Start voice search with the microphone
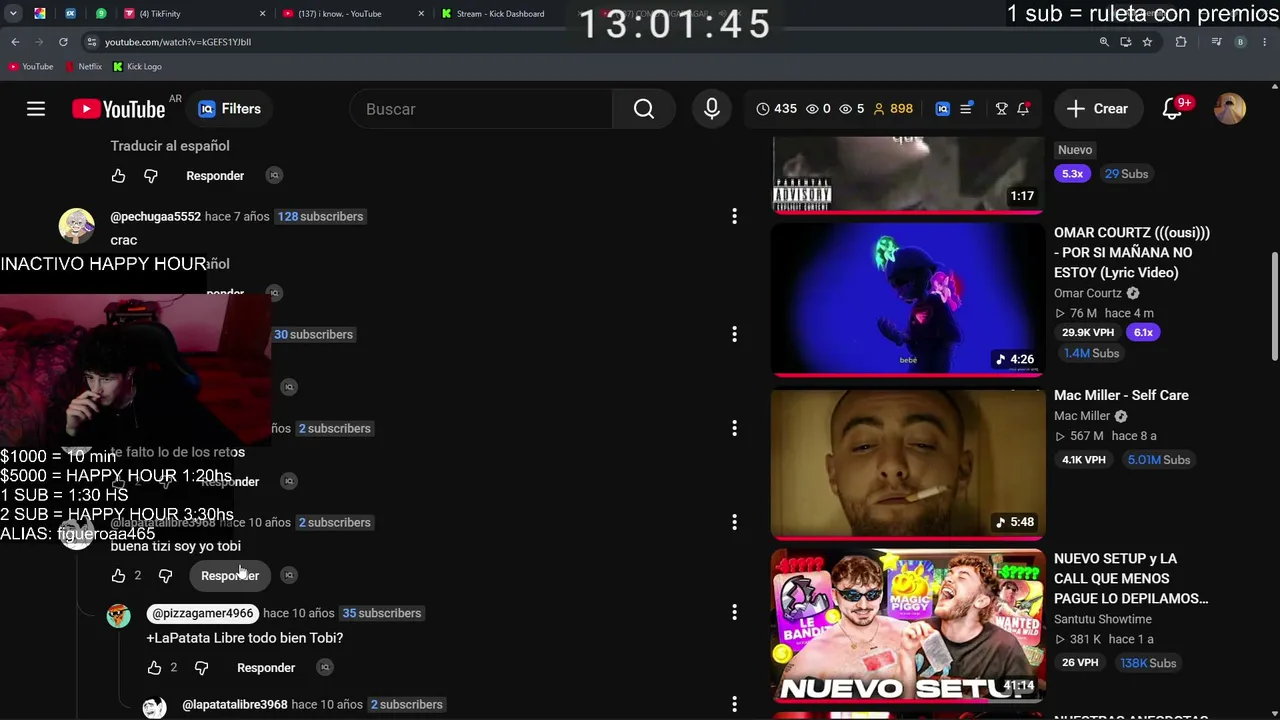This screenshot has width=1280, height=720. click(712, 109)
